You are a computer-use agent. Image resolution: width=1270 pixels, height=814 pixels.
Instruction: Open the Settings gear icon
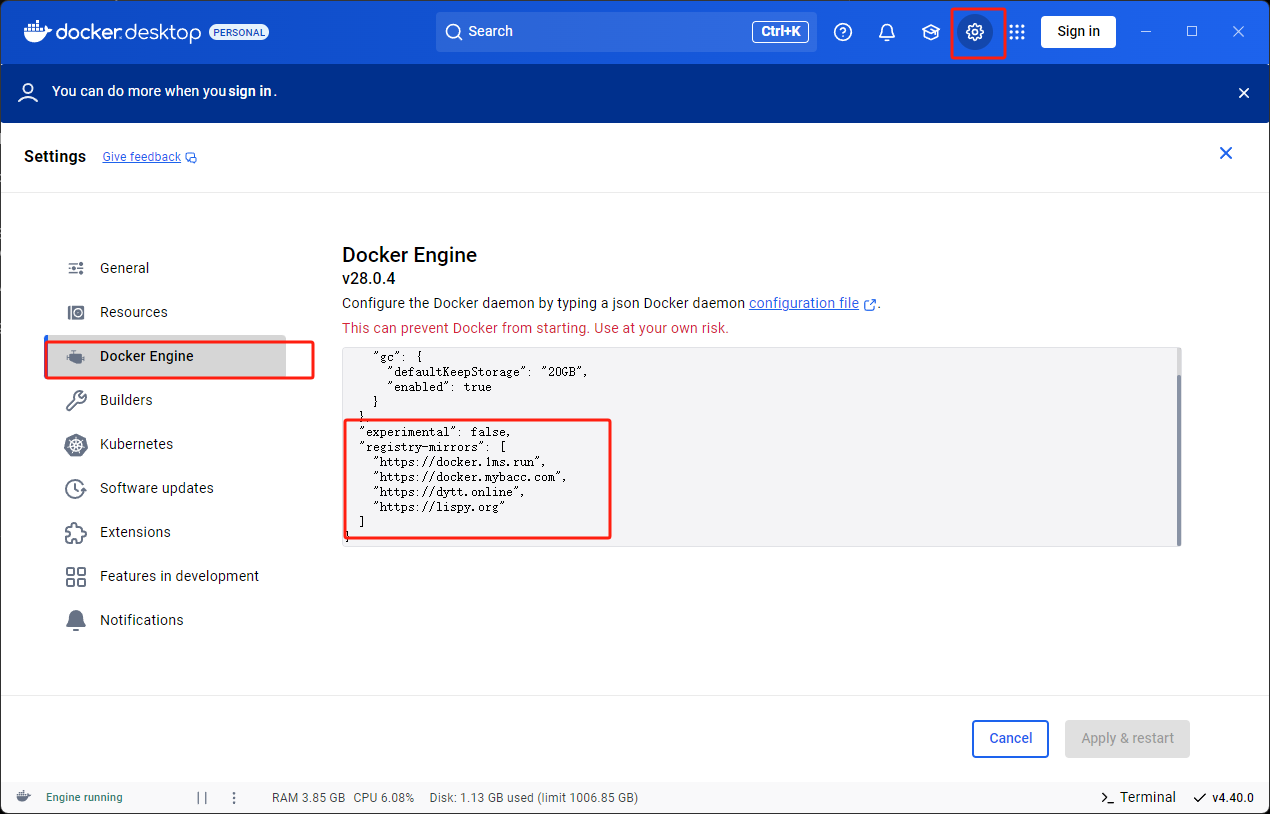[x=975, y=32]
